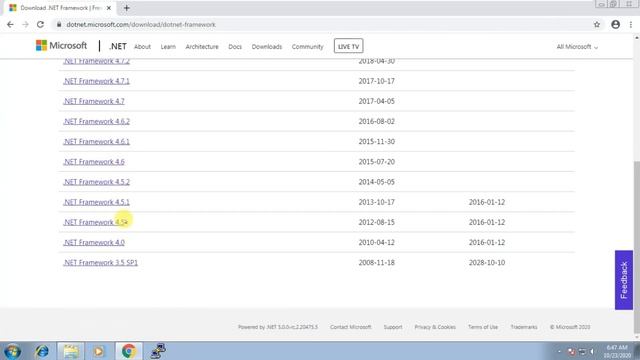Open the Chrome profile account icon
The width and height of the screenshot is (640, 360).
tap(616, 24)
